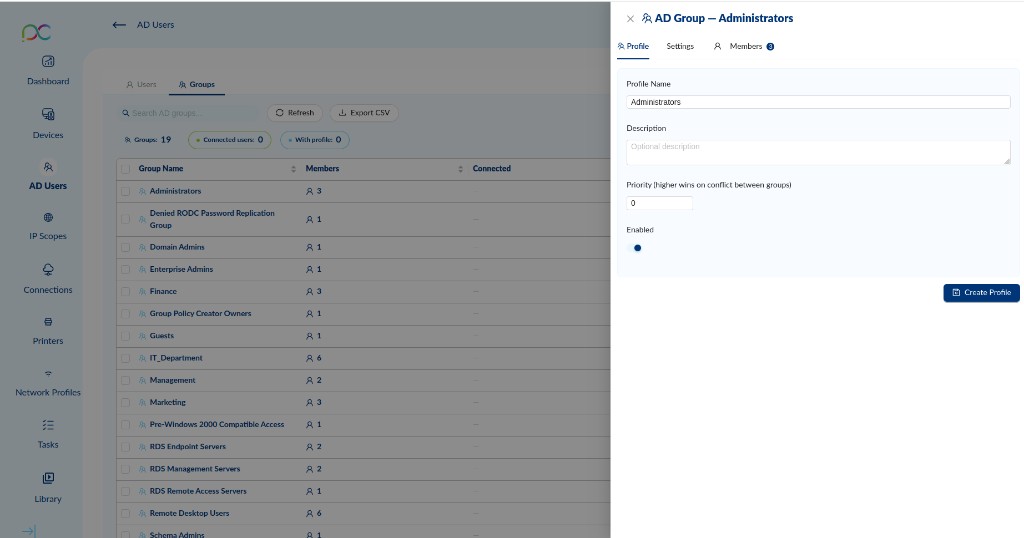Click the collapse sidebar arrow icon
This screenshot has height=538, width=1024.
tap(29, 531)
